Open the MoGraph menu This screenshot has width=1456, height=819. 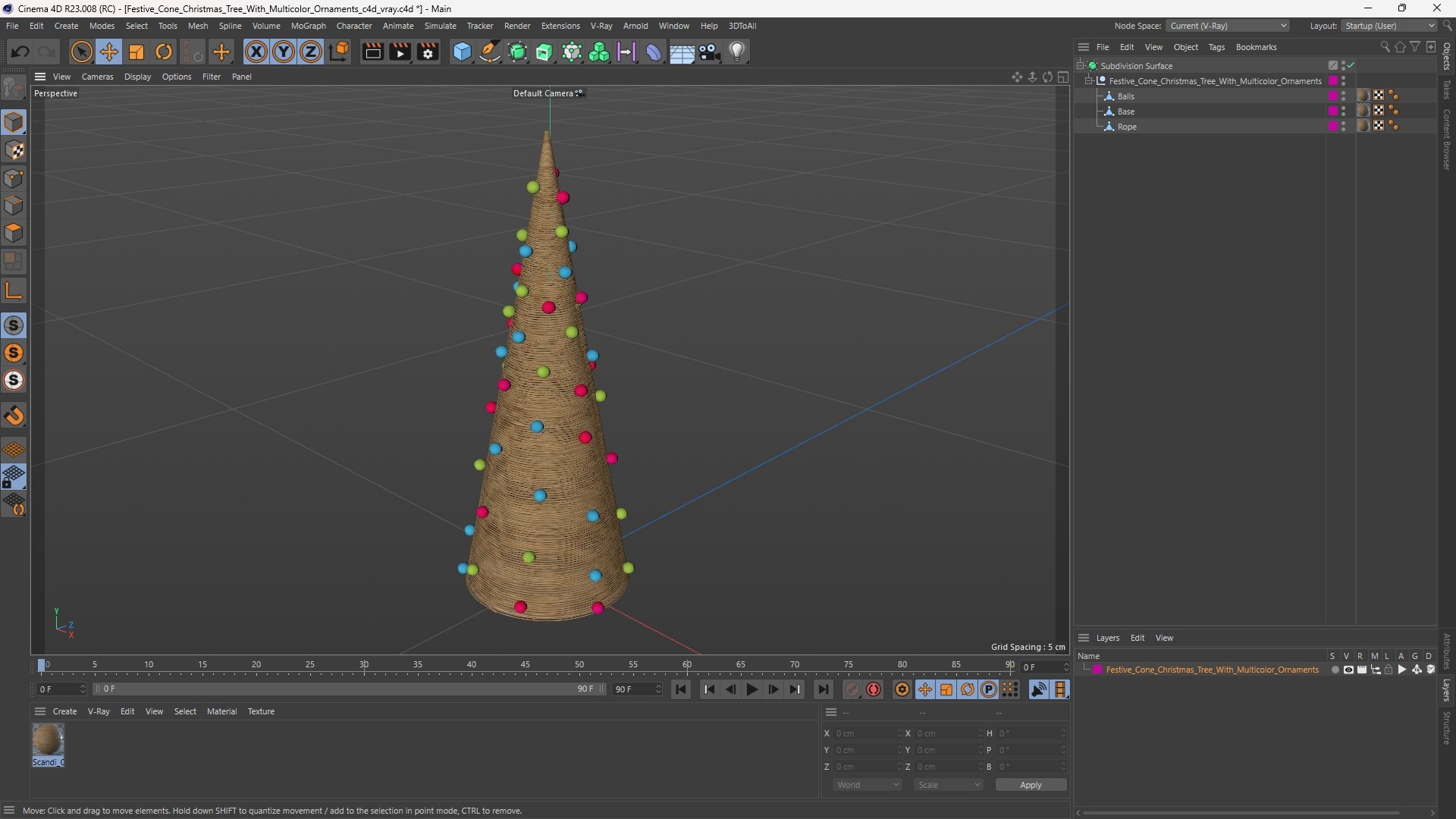tap(308, 26)
